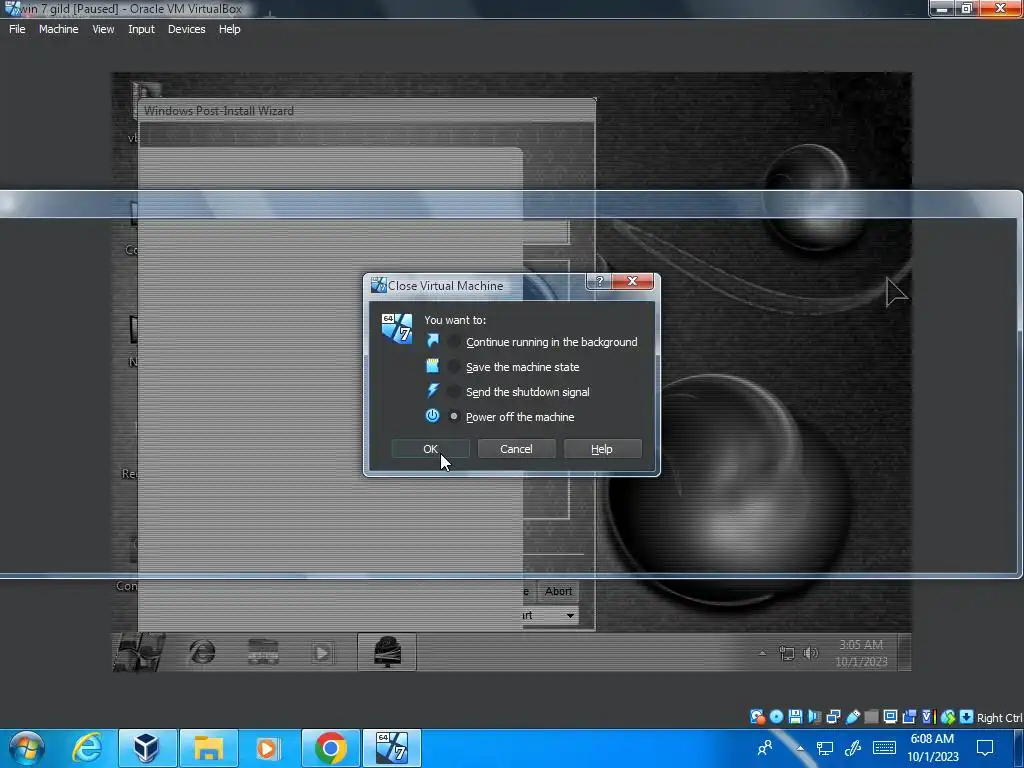Click the shared folders status icon

871,717
